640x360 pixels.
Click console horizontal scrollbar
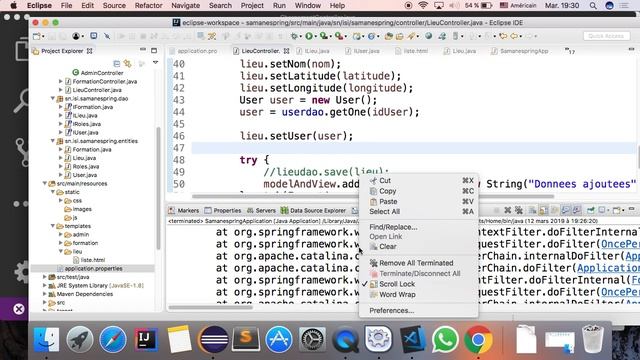[x=211, y=307]
